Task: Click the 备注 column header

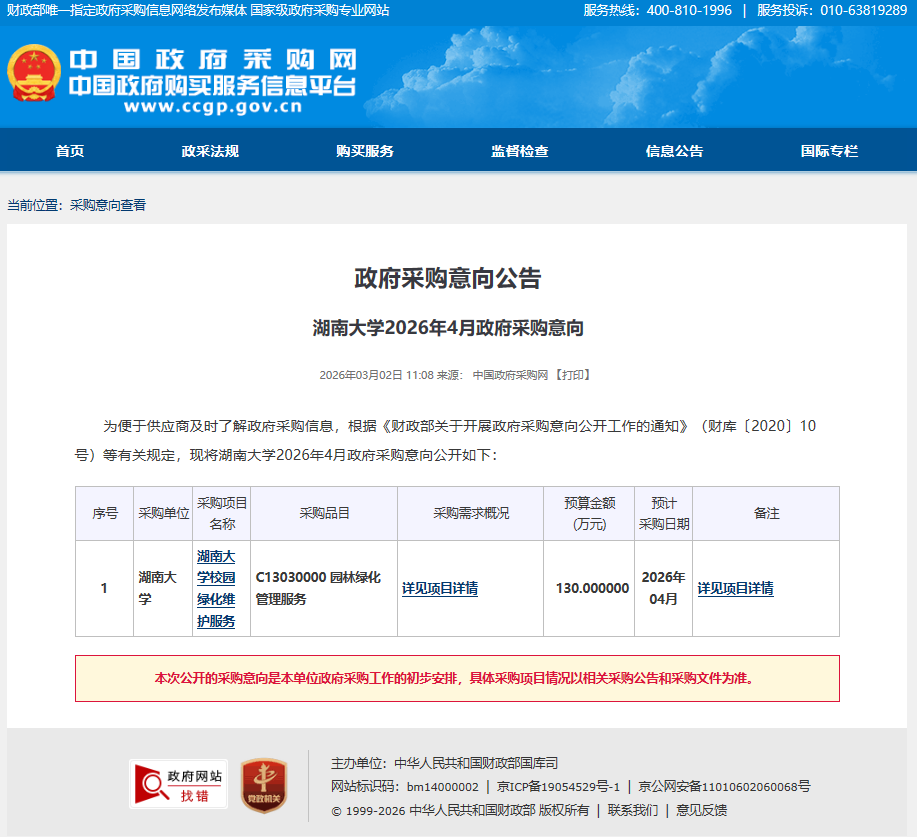Action: pyautogui.click(x=766, y=514)
